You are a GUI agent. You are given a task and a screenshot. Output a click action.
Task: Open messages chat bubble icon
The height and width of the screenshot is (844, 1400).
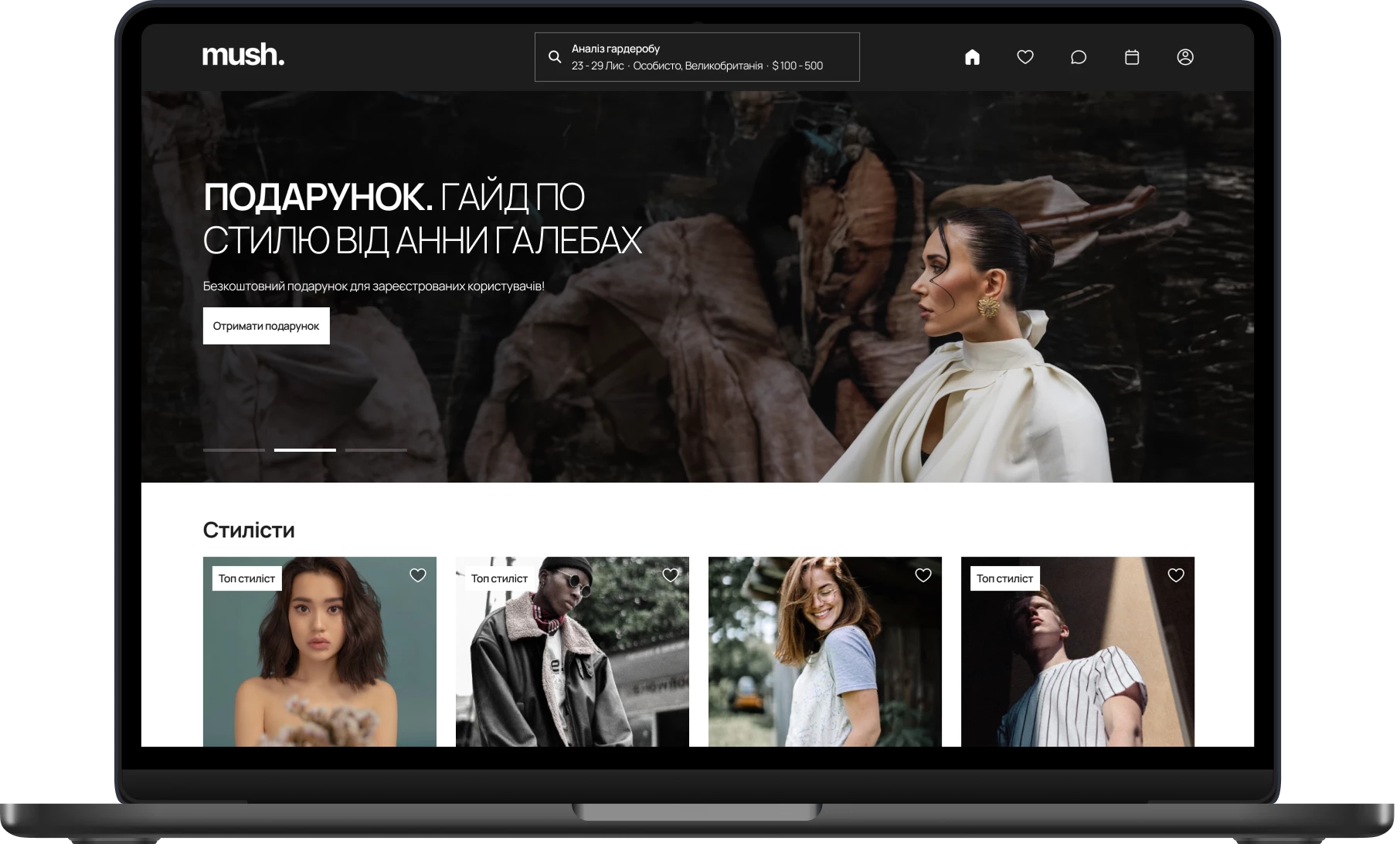(x=1079, y=57)
